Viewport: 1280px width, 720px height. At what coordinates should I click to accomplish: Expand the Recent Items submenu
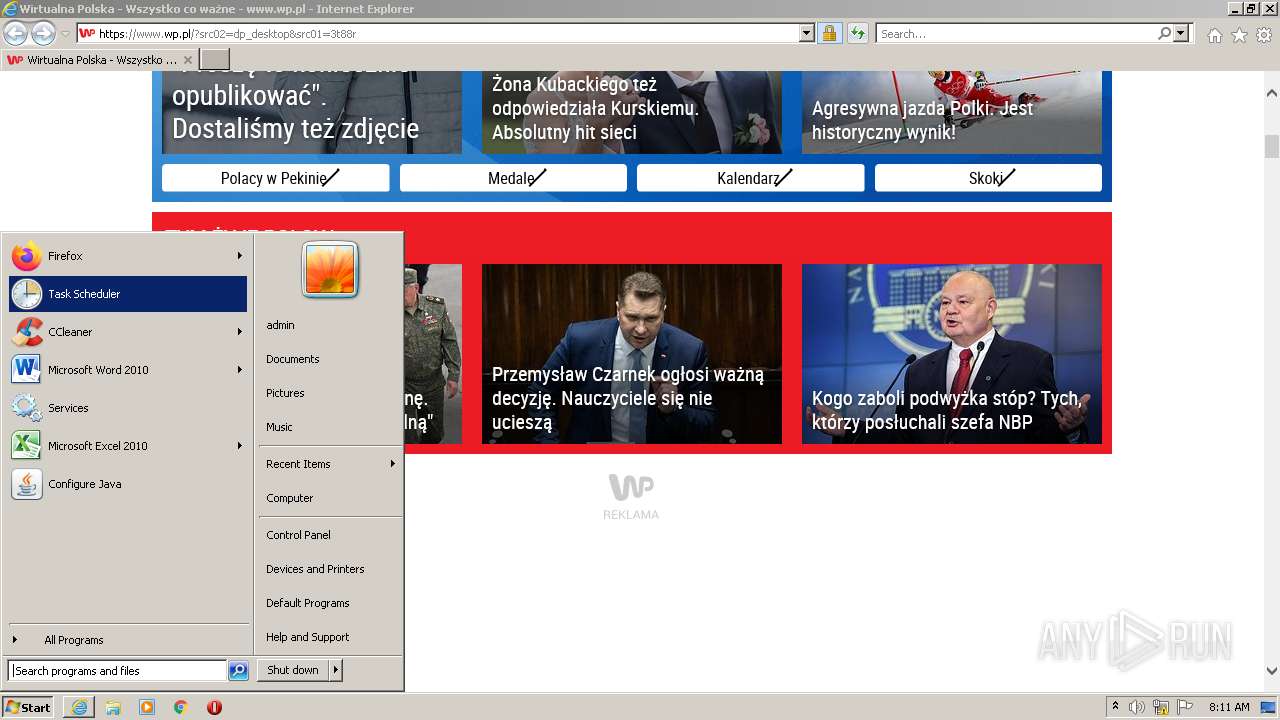point(392,464)
